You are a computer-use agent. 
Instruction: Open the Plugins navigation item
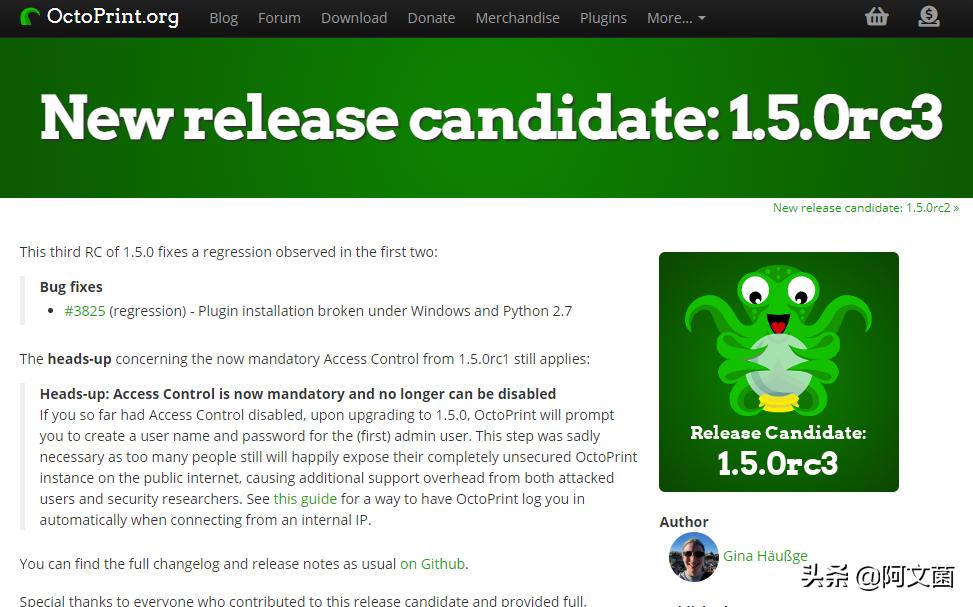[x=603, y=19]
